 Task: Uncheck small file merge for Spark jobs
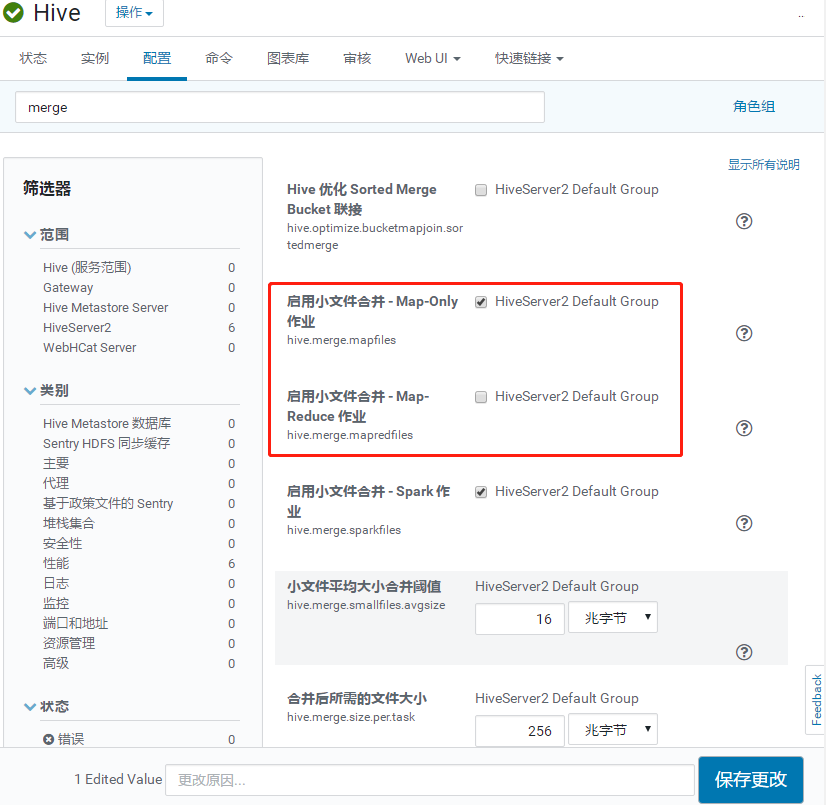point(480,492)
